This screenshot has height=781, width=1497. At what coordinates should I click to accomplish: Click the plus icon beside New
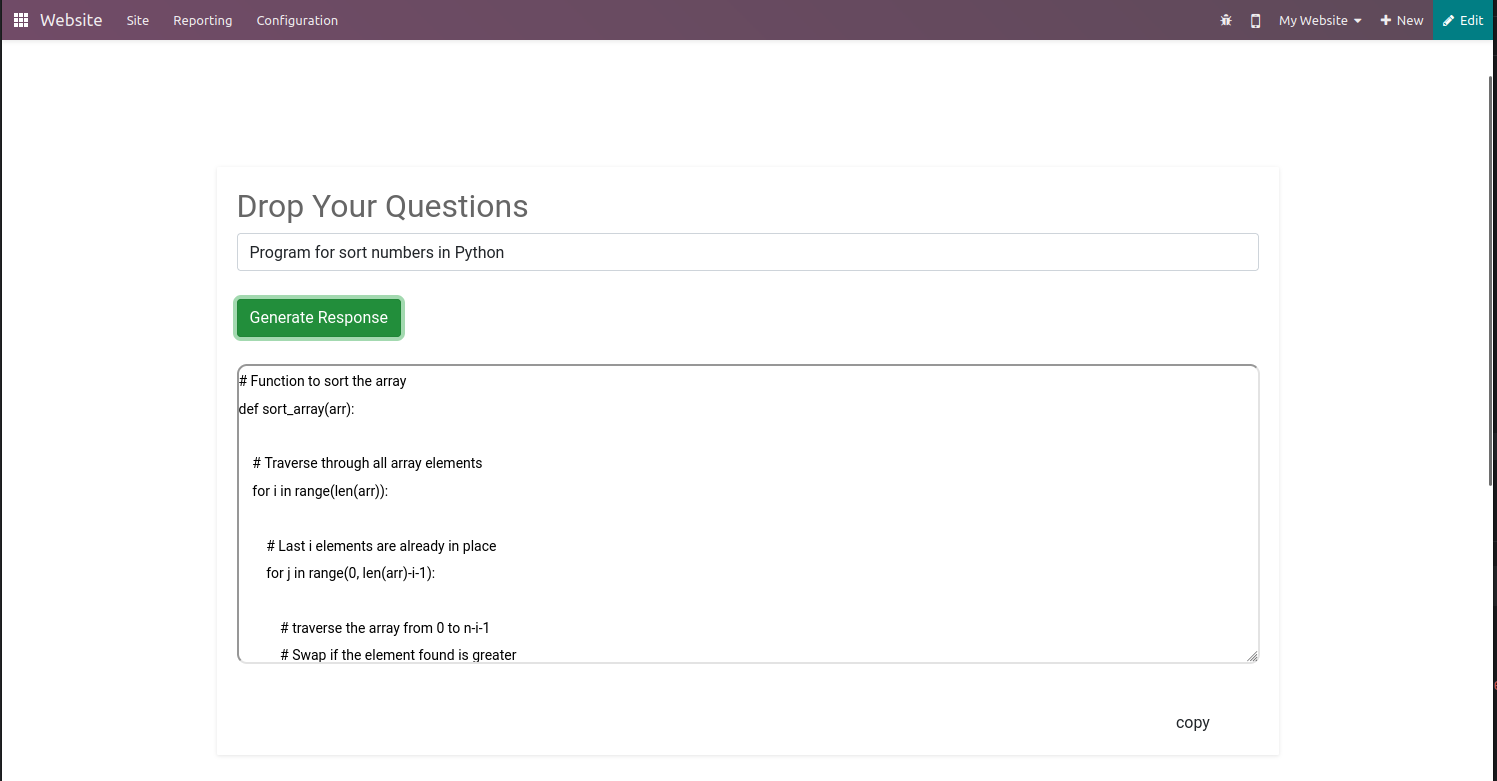click(1386, 20)
